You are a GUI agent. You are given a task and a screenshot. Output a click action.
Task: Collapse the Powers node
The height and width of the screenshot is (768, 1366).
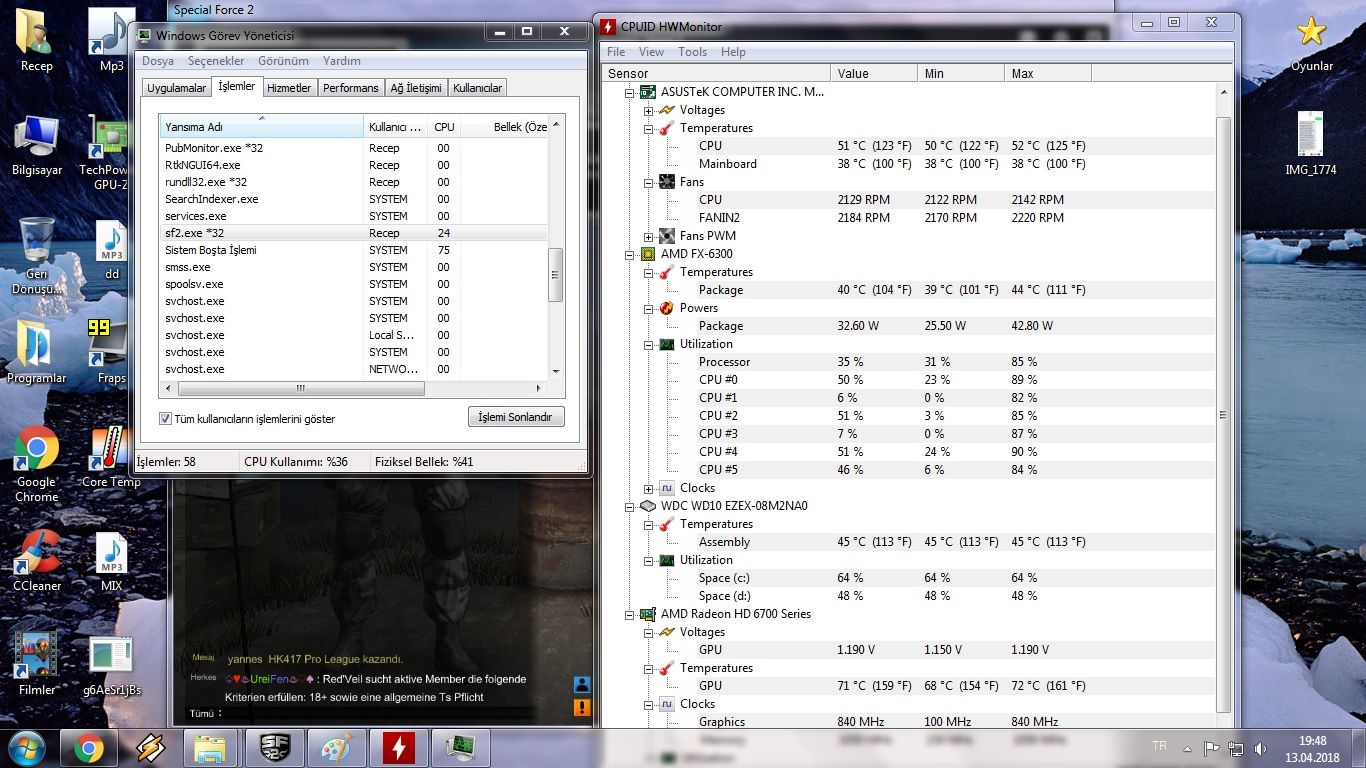pyautogui.click(x=649, y=308)
